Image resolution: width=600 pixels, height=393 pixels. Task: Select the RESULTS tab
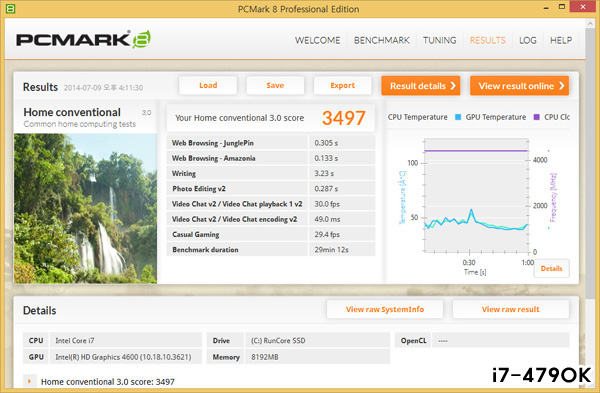(x=488, y=40)
